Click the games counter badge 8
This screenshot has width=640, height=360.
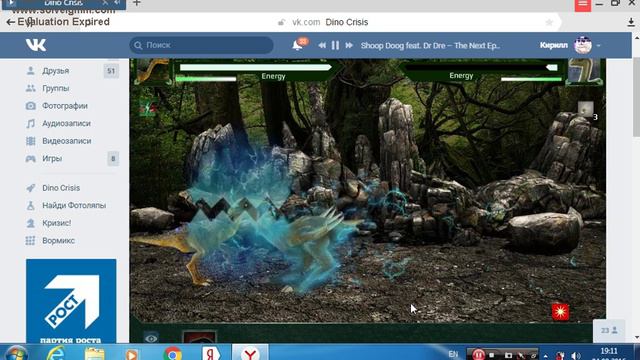113,158
